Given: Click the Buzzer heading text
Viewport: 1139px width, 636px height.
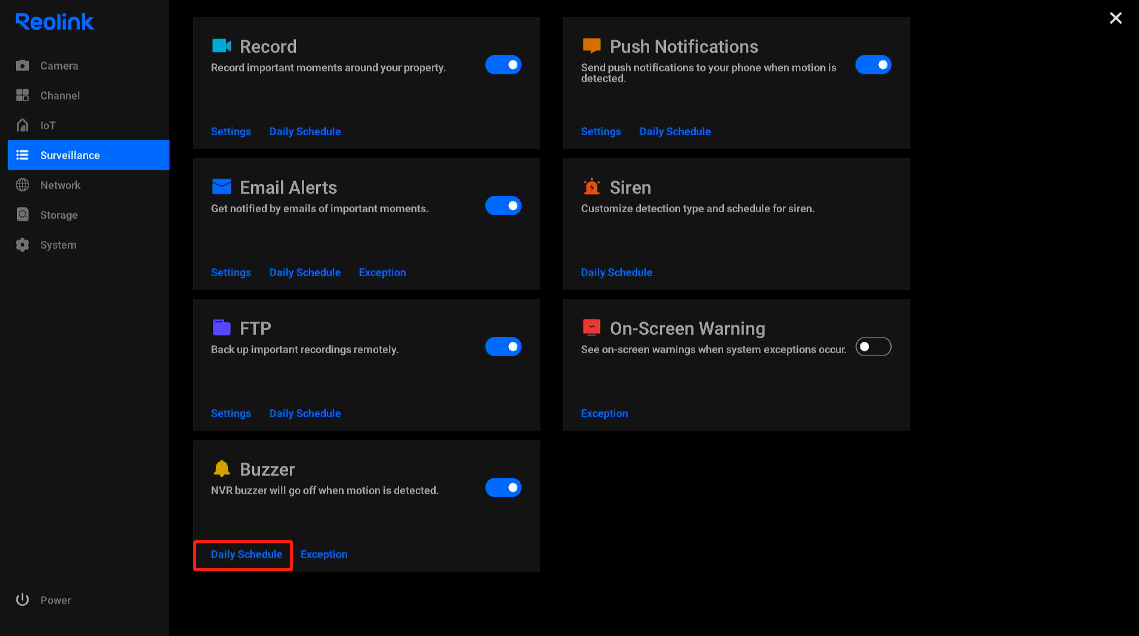Looking at the screenshot, I should click(267, 469).
